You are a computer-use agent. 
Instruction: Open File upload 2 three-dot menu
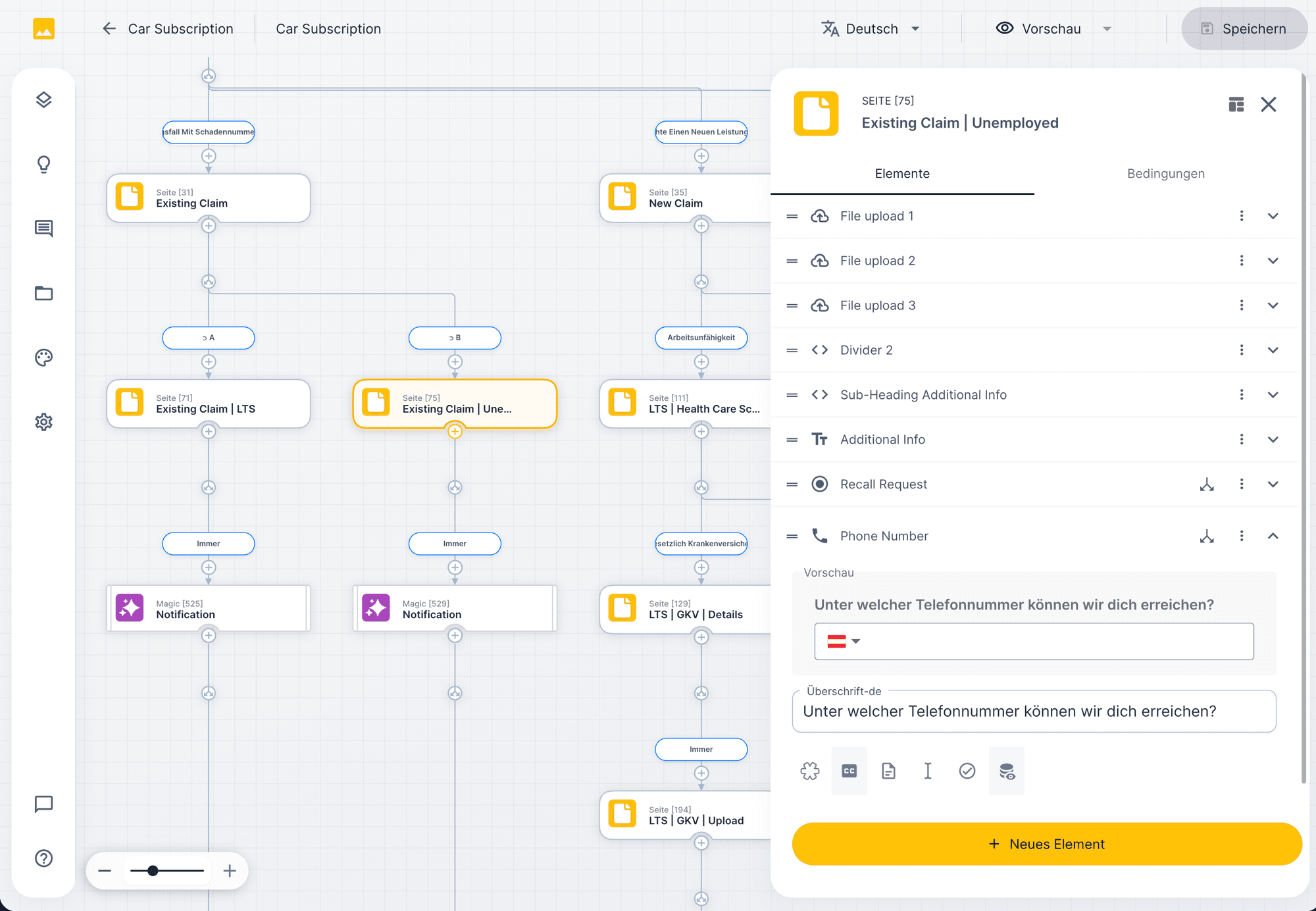point(1242,261)
